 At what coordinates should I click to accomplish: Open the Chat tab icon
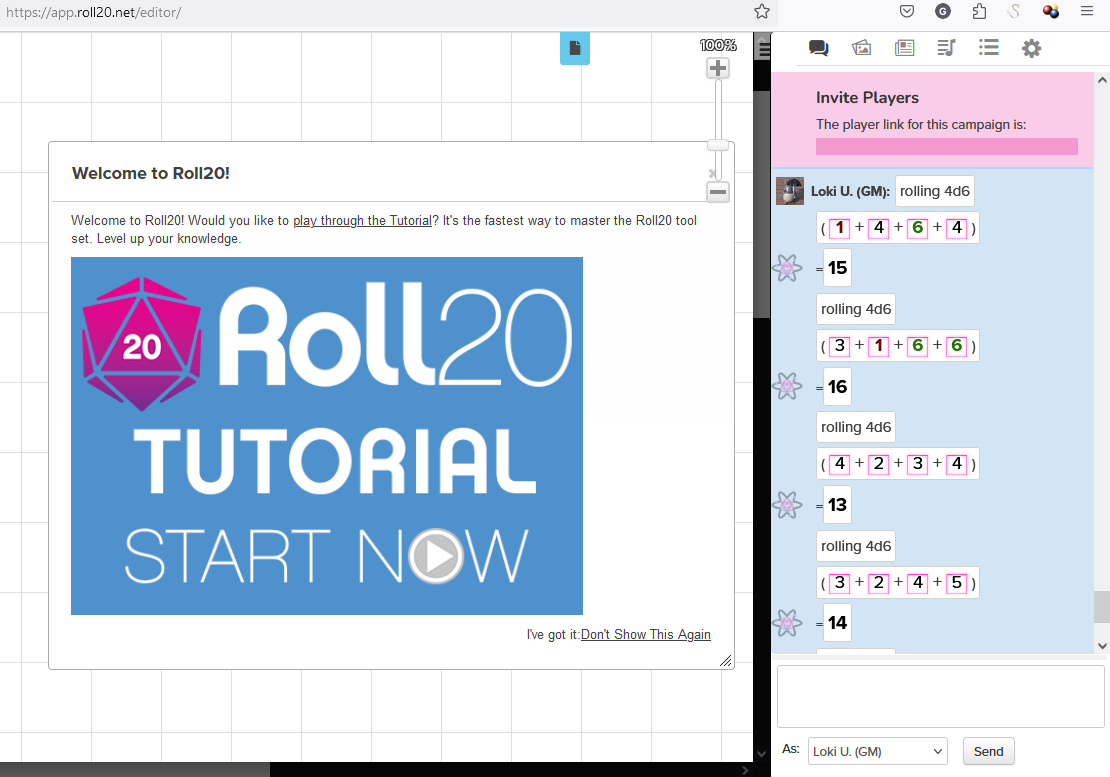[818, 48]
